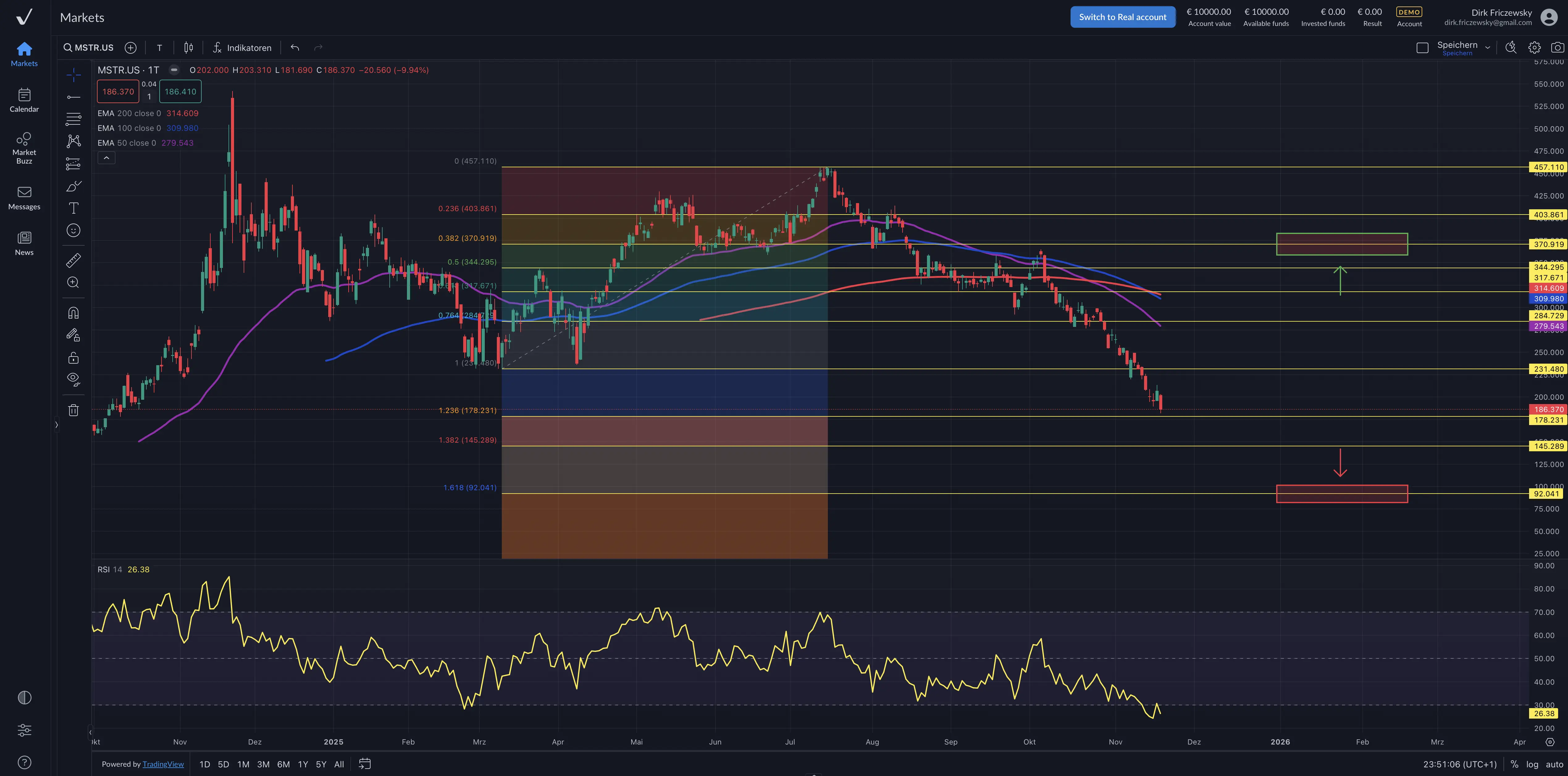The image size is (1568, 776).
Task: Toggle auto scale at chart bottom
Action: coord(1554,765)
